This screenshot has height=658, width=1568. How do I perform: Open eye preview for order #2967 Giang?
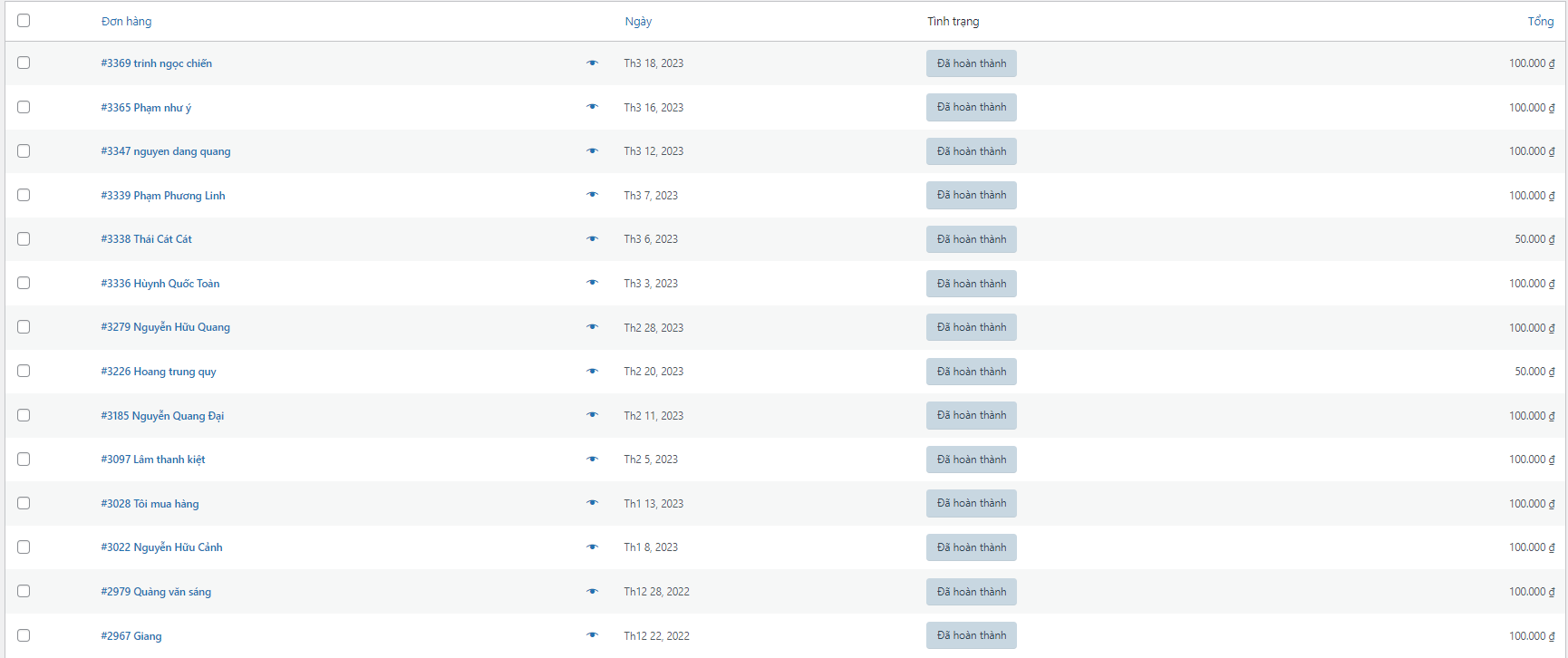point(592,635)
